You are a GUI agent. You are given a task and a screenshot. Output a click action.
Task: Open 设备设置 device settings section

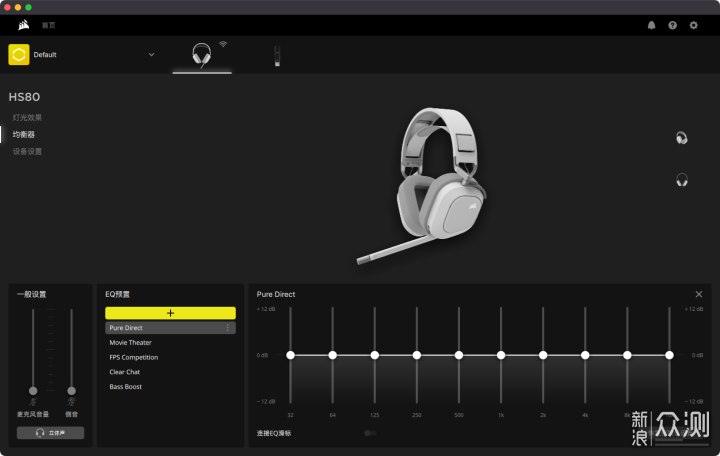pos(27,151)
